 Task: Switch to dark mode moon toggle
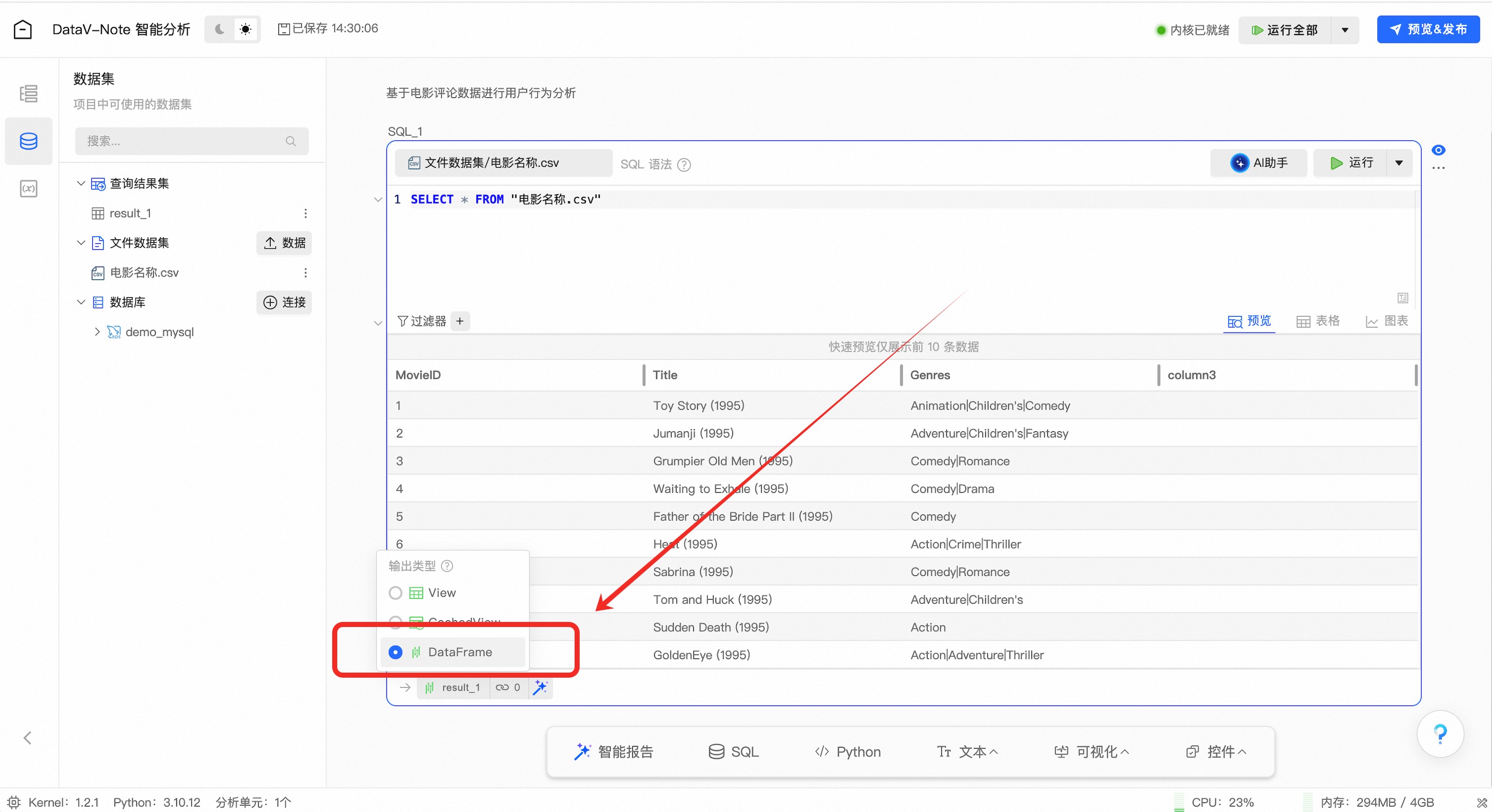pyautogui.click(x=220, y=29)
